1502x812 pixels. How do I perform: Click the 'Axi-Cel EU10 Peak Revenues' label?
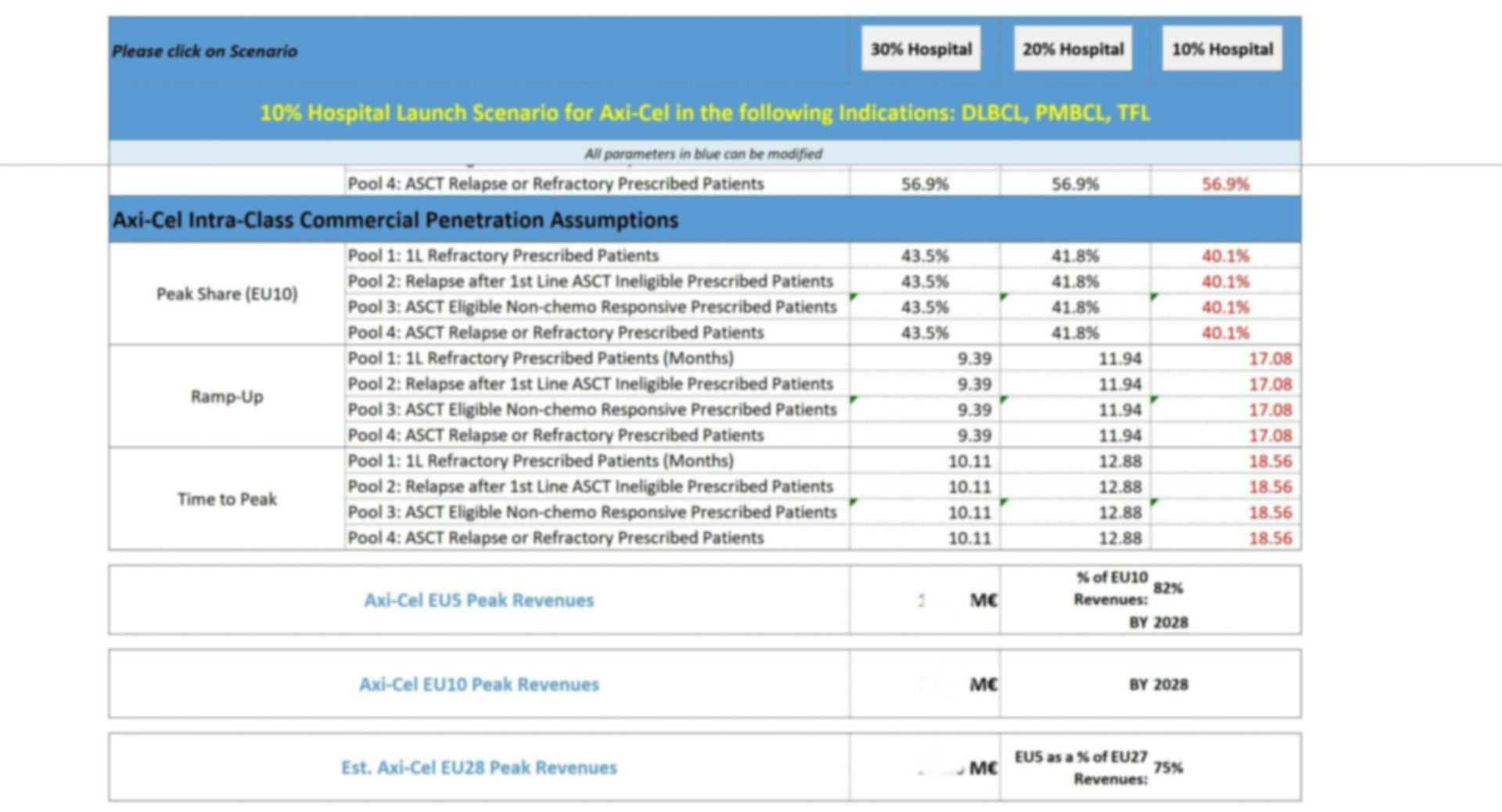pyautogui.click(x=479, y=684)
